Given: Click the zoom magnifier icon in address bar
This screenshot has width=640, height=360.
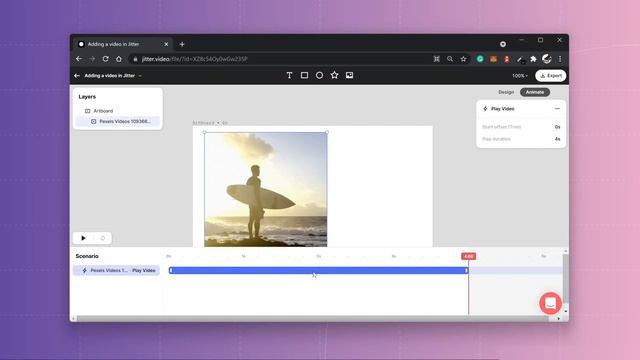Looking at the screenshot, I should [450, 59].
